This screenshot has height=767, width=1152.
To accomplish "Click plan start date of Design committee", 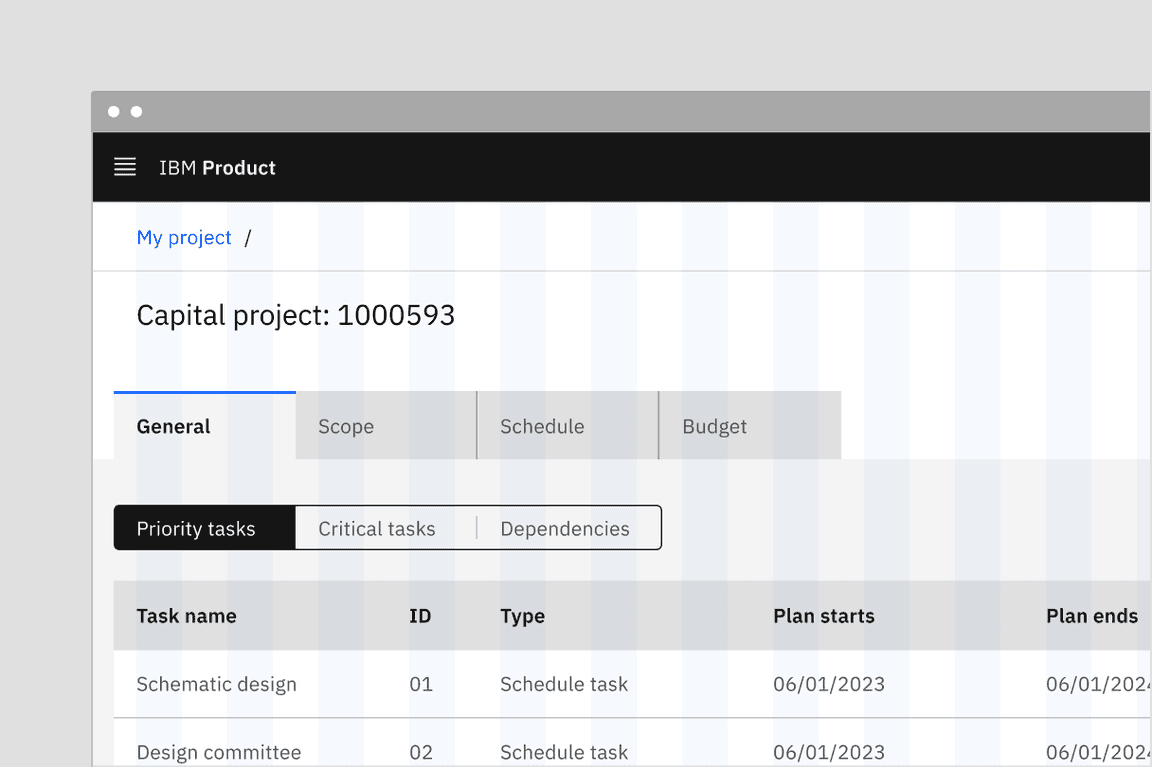I will 829,752.
